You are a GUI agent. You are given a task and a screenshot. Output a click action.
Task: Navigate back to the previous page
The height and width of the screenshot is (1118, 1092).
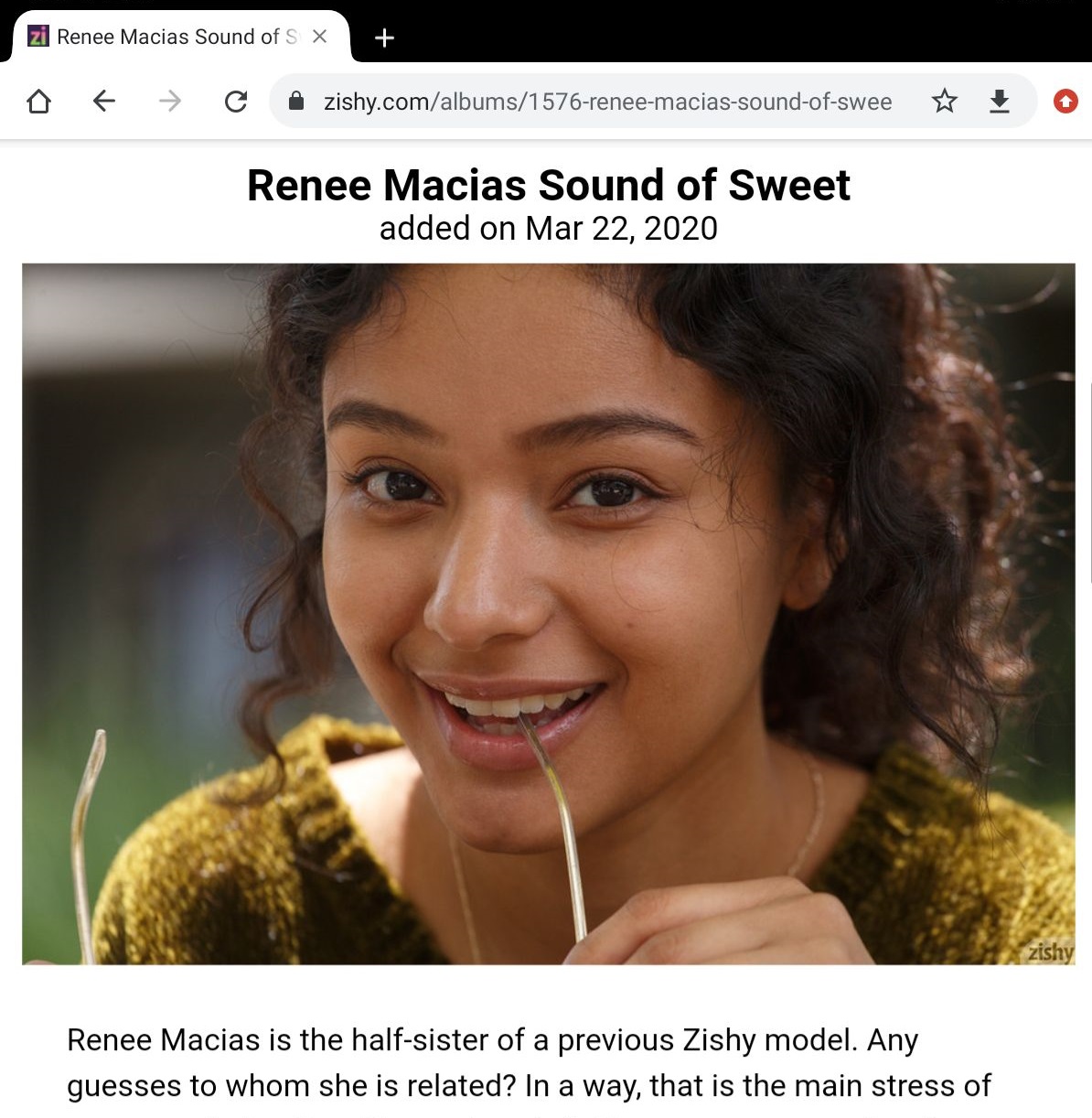point(104,101)
